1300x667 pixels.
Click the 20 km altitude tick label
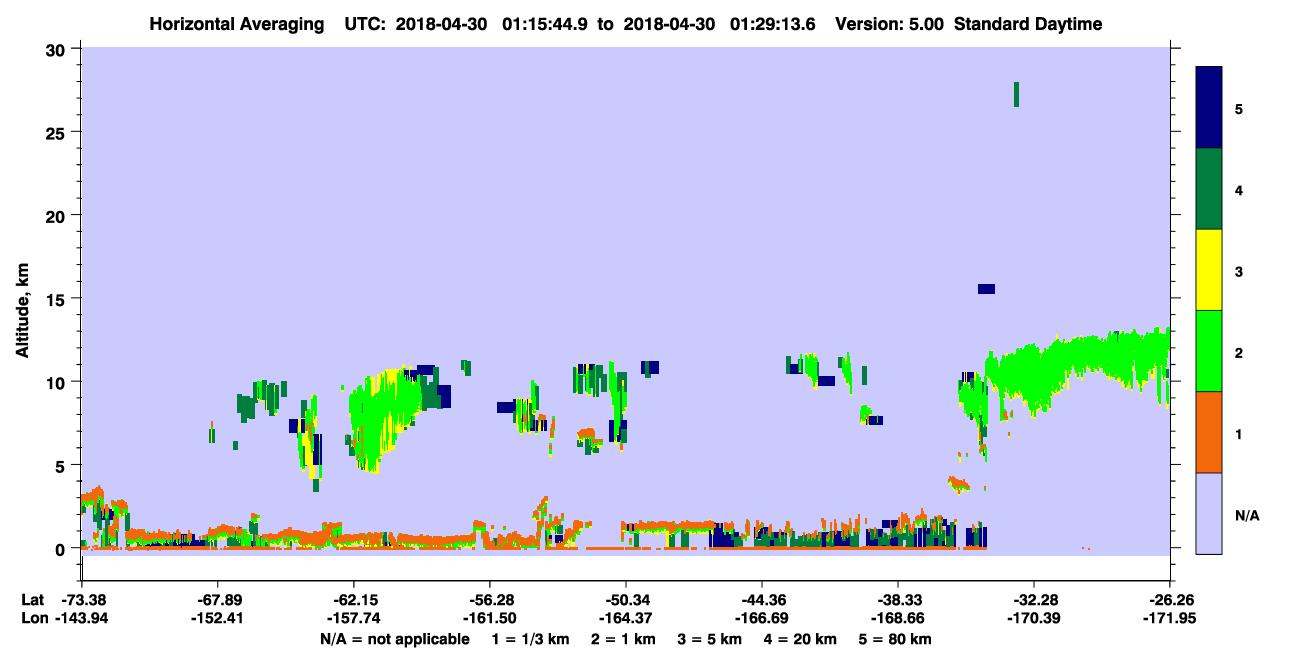coord(56,215)
